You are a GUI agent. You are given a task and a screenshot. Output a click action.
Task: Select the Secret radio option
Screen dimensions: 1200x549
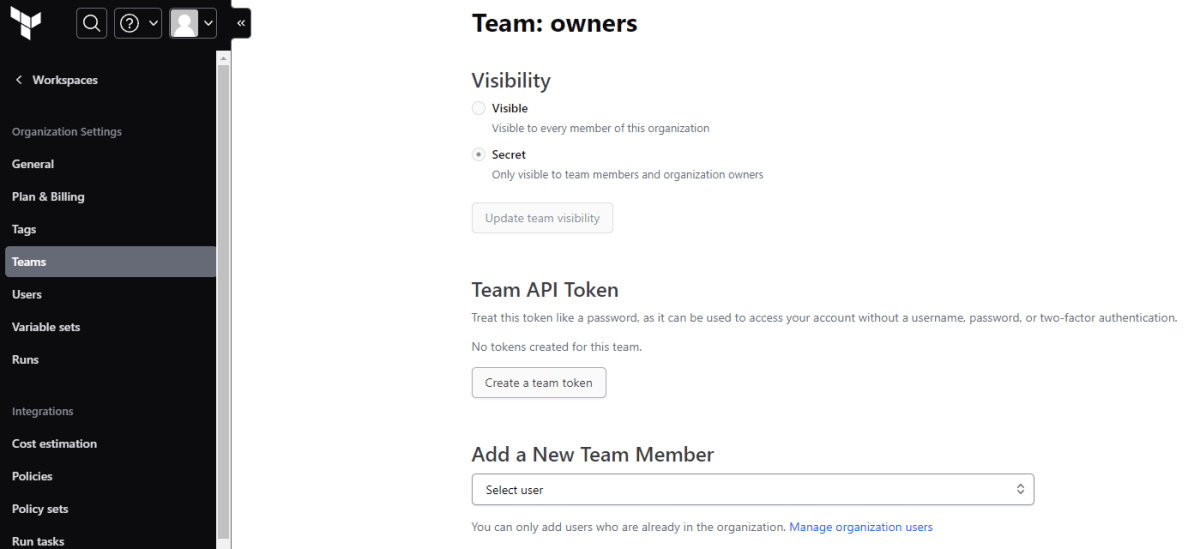479,155
